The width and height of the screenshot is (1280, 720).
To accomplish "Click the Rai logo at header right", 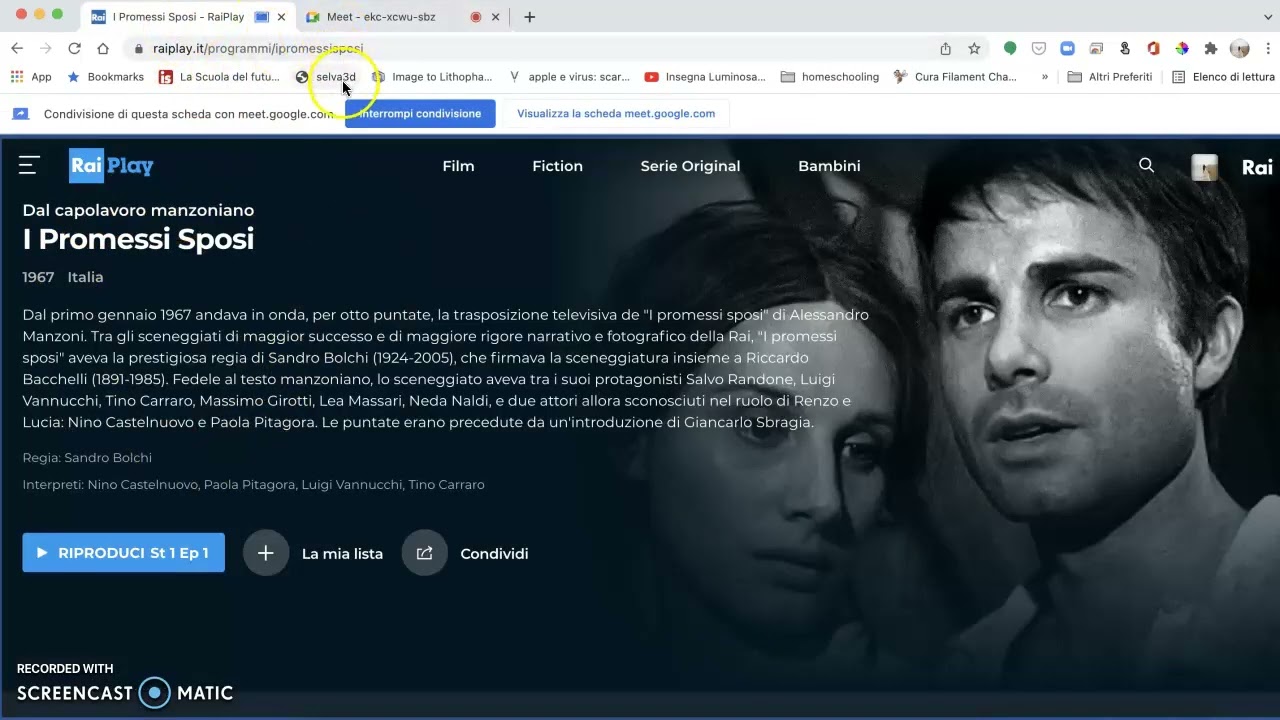I will (x=1257, y=167).
